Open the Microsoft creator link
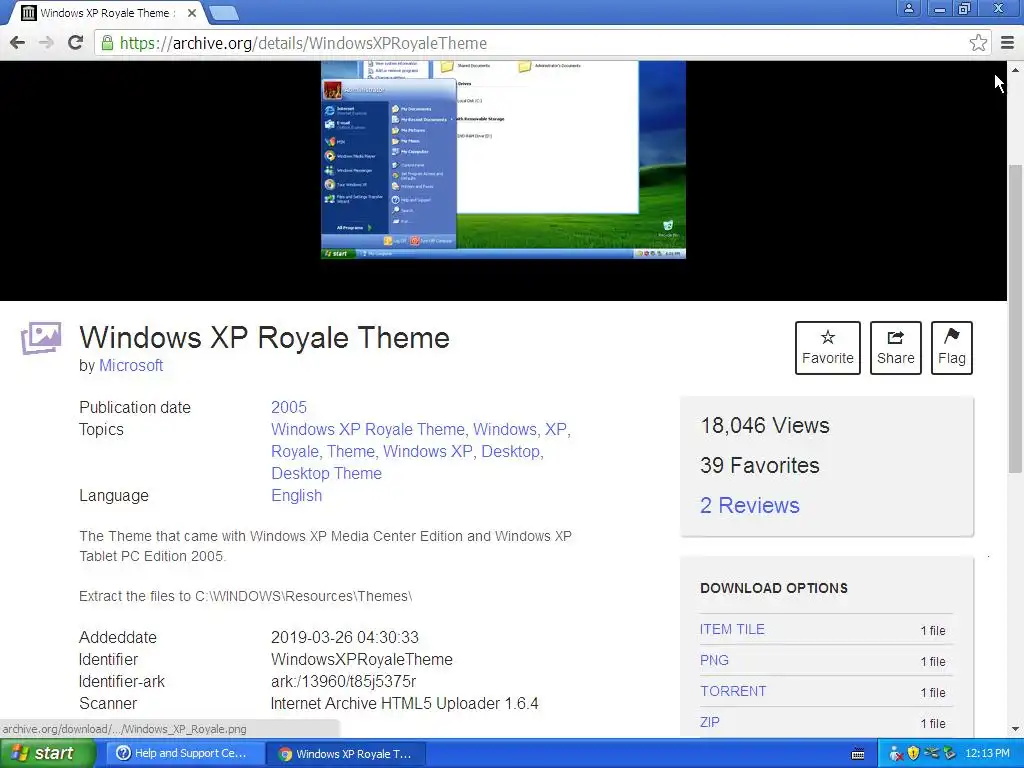1024x768 pixels. [x=131, y=366]
